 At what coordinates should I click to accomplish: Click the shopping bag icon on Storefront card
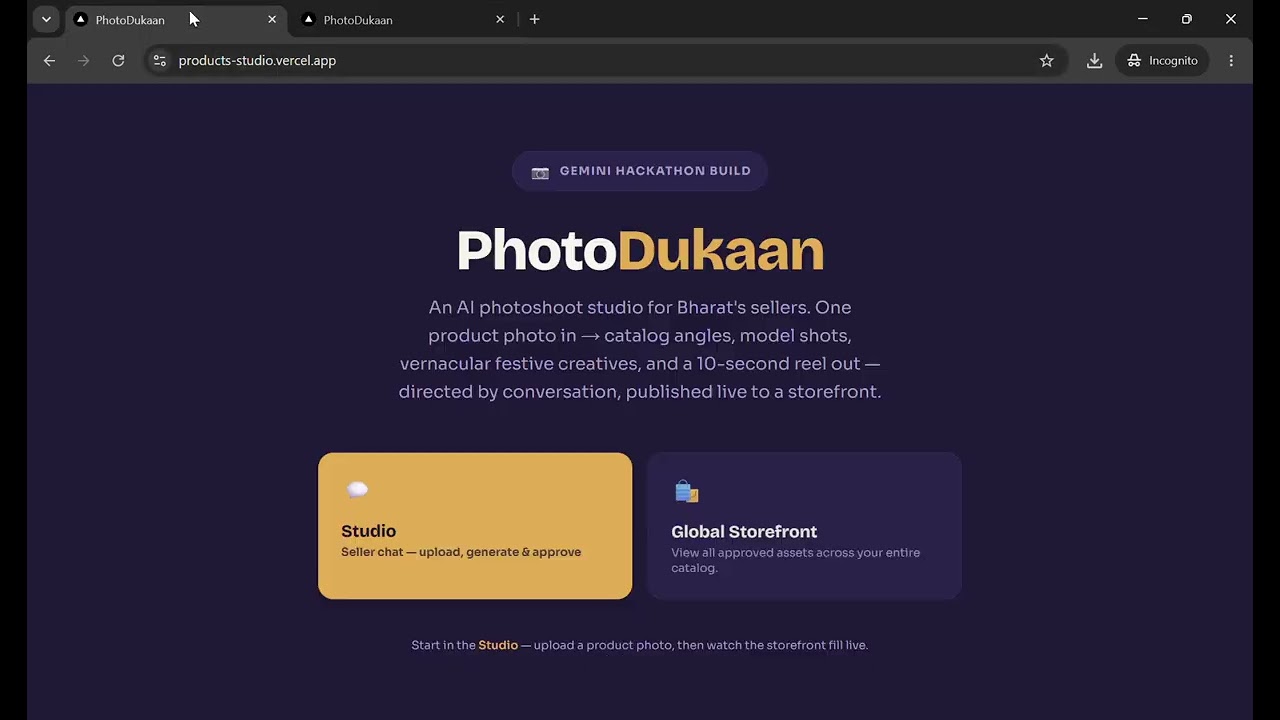(x=686, y=491)
